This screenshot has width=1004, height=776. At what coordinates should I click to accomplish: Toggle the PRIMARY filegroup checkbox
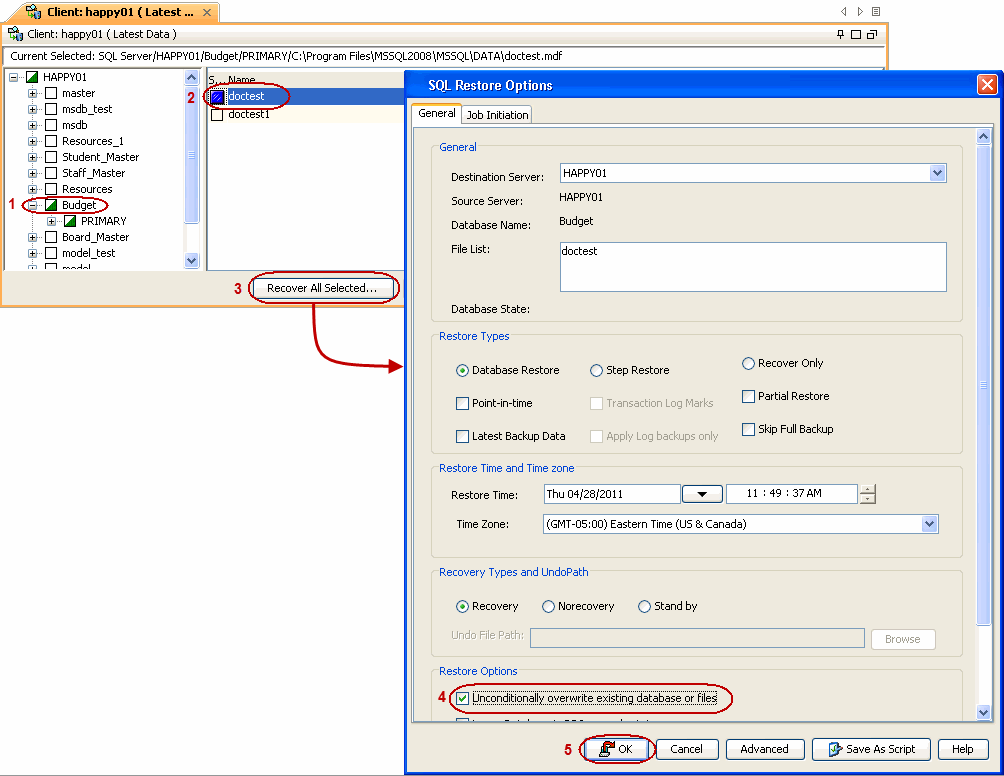pos(70,222)
